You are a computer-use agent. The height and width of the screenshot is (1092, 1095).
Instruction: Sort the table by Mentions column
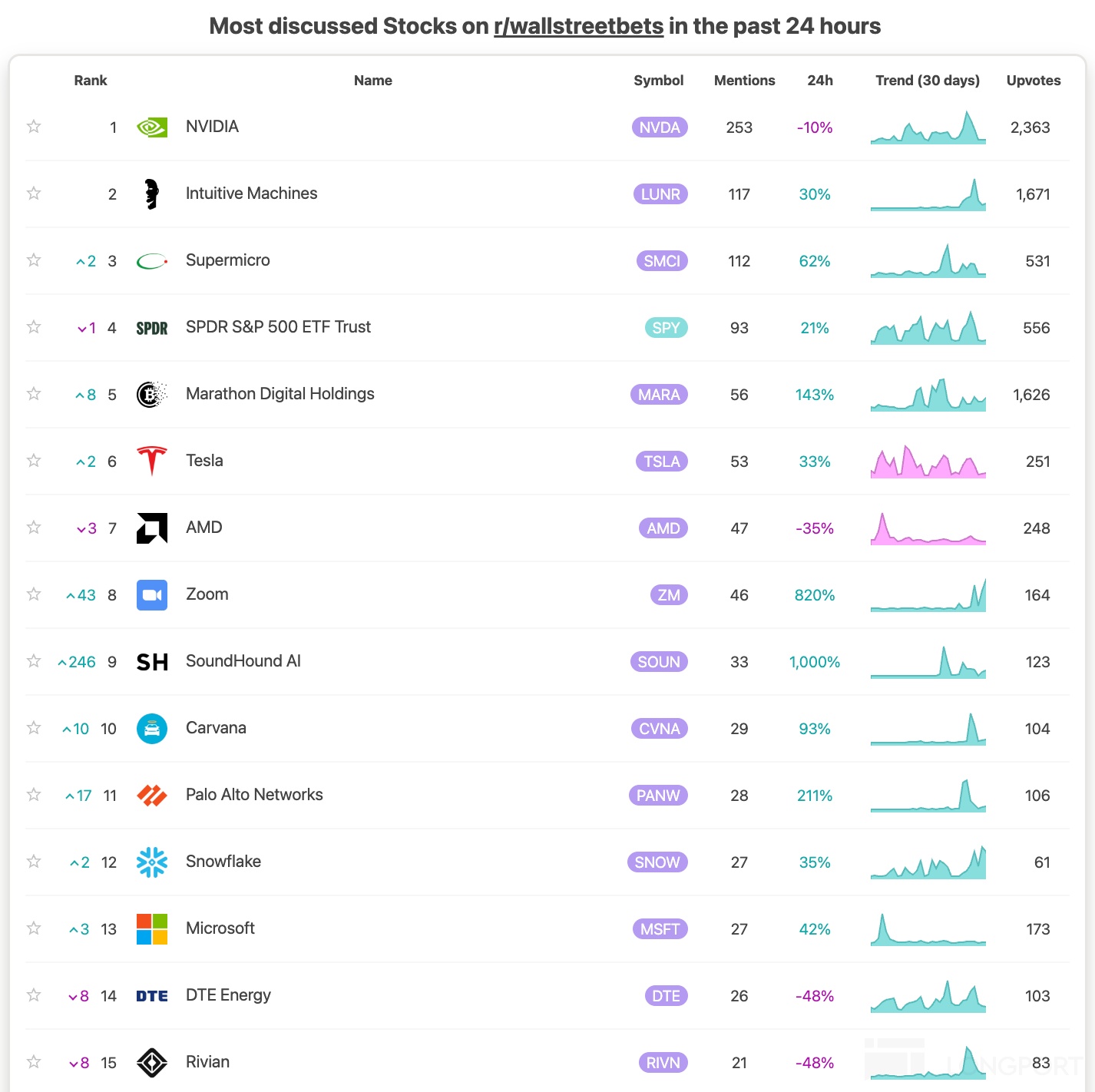(744, 81)
